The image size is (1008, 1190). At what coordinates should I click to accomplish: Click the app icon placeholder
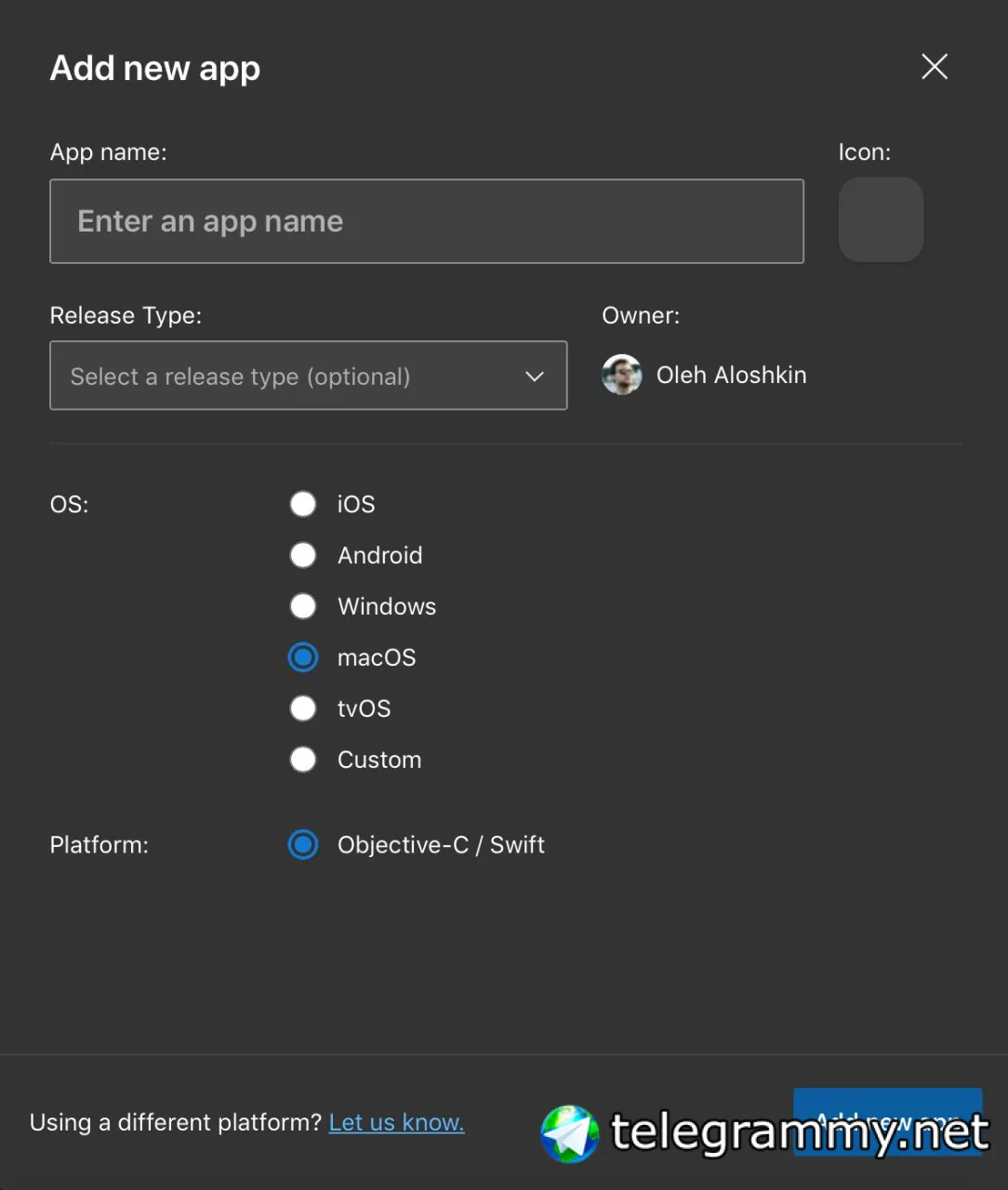pos(881,220)
